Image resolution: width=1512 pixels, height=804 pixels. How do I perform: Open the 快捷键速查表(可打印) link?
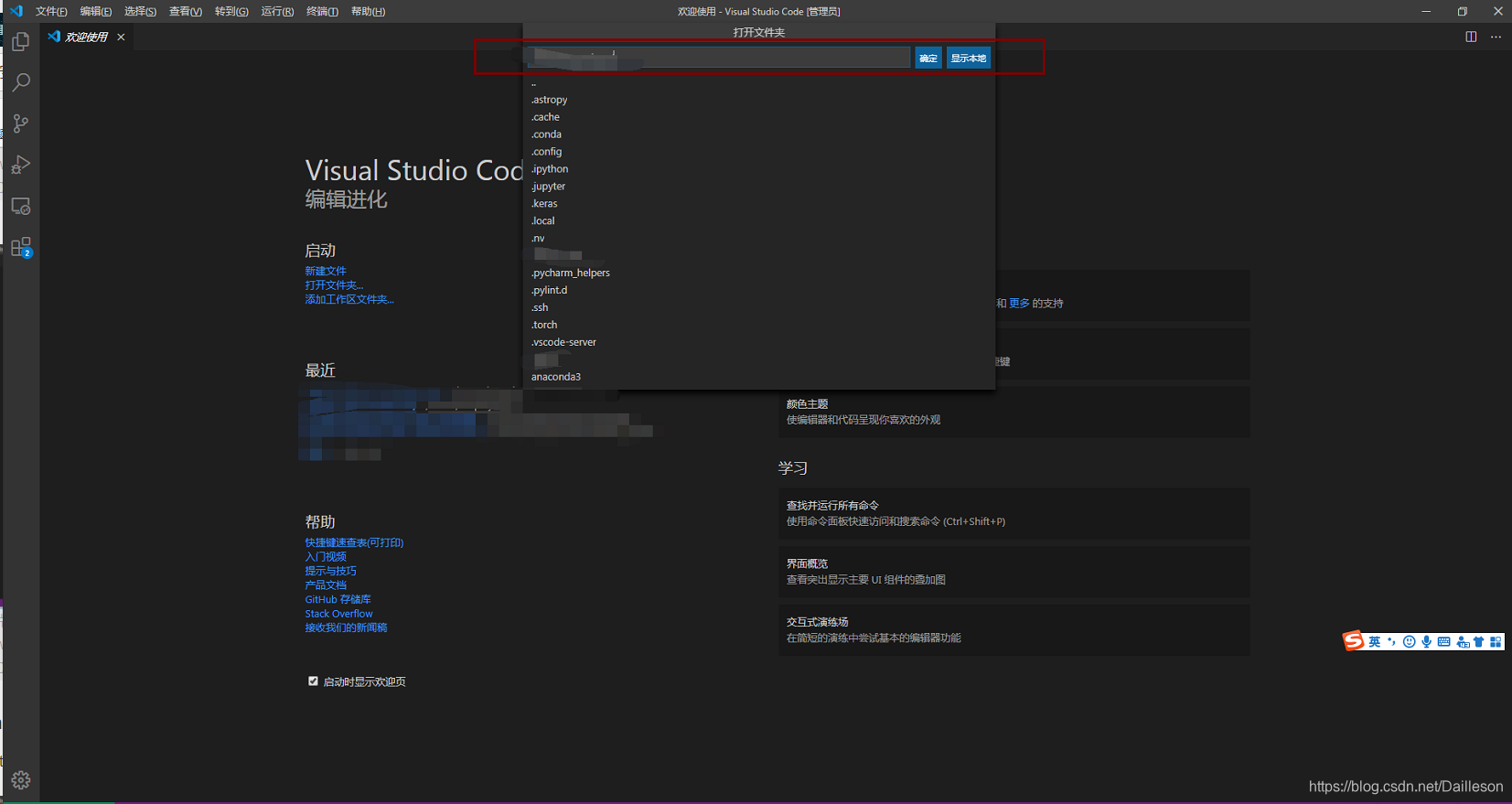pos(354,542)
